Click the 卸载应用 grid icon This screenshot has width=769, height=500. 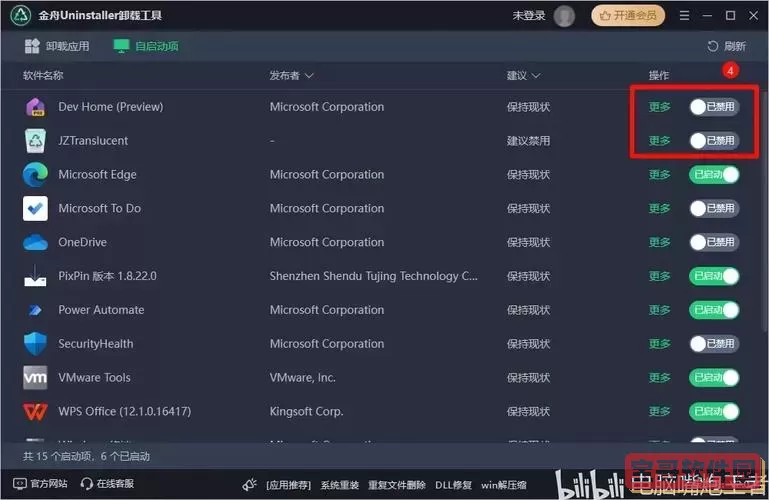[x=32, y=46]
